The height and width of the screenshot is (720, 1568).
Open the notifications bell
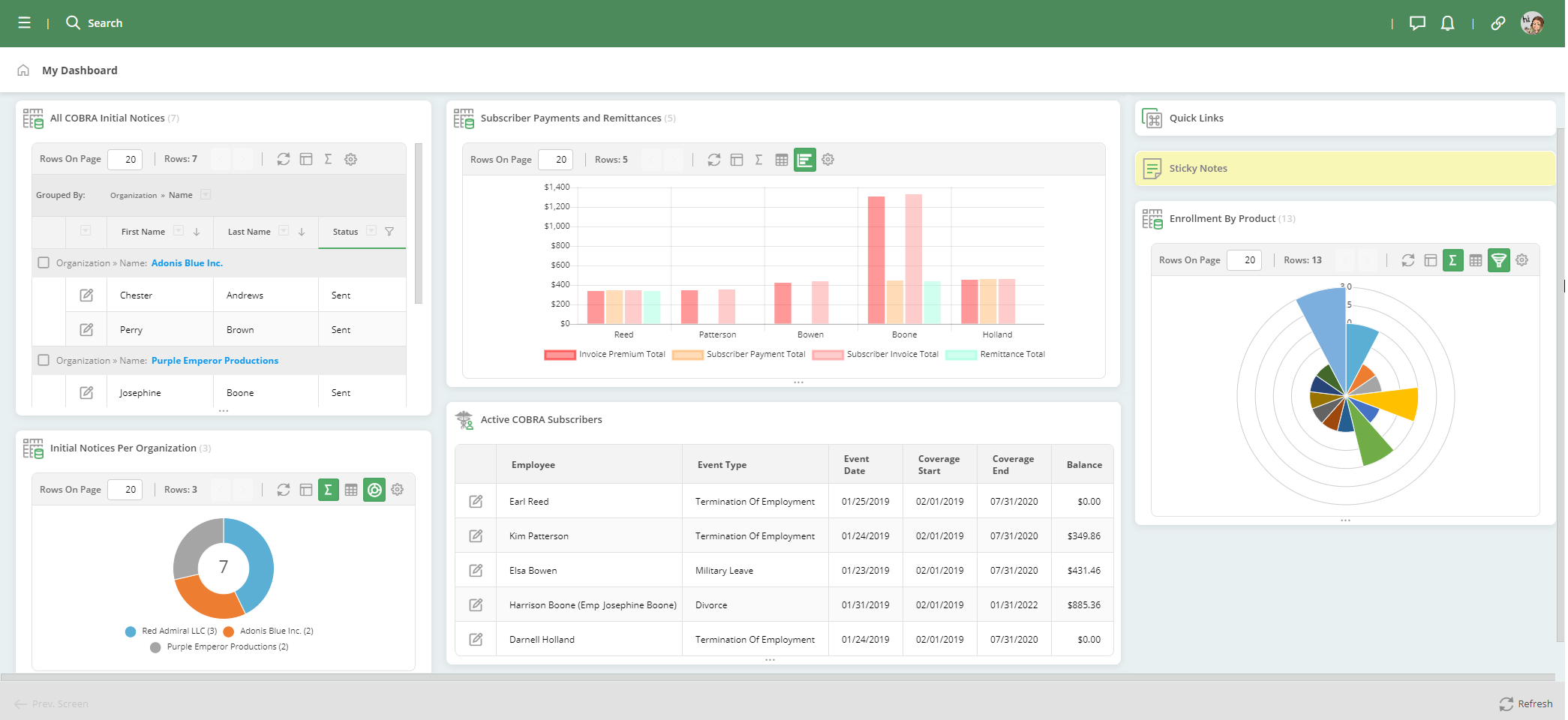1447,23
